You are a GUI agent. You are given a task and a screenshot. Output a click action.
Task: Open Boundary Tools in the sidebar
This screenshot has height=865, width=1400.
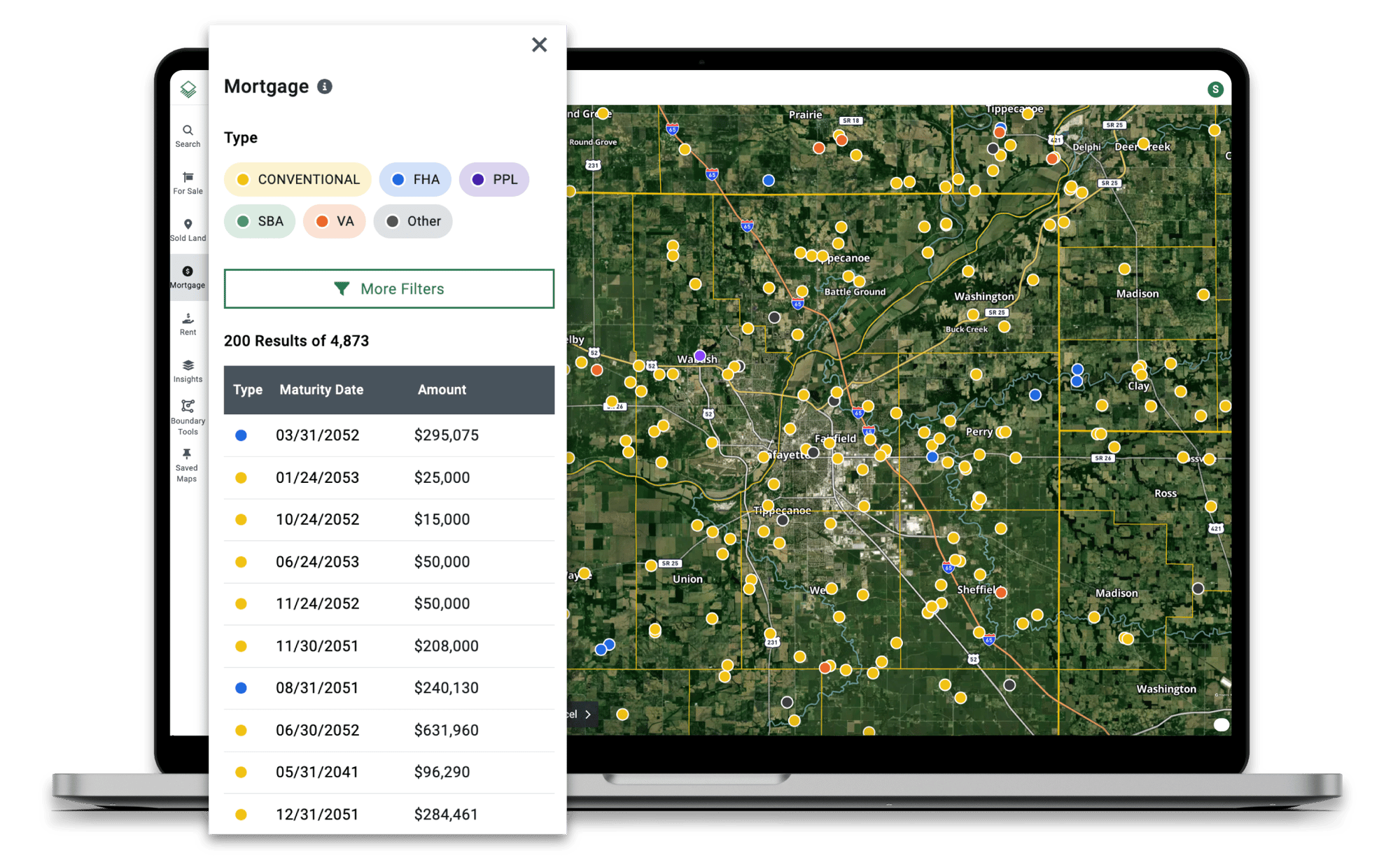(188, 417)
